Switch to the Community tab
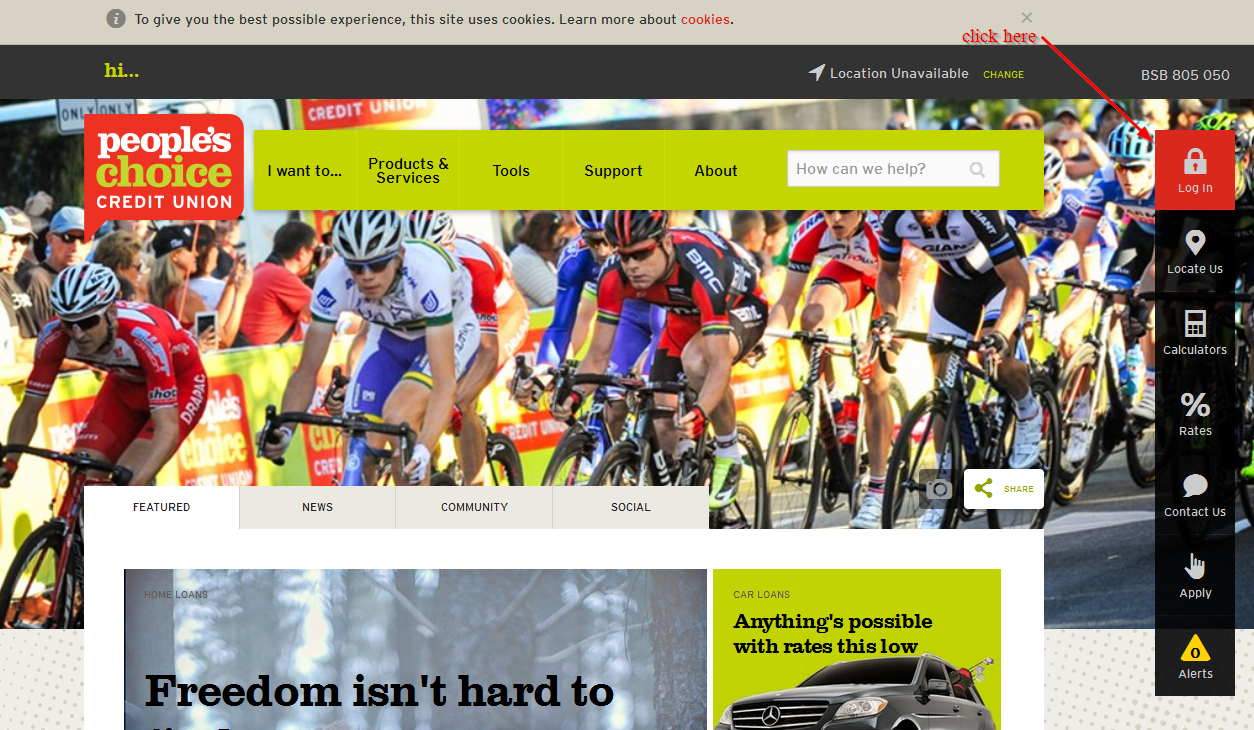Image resolution: width=1254 pixels, height=730 pixels. tap(474, 508)
